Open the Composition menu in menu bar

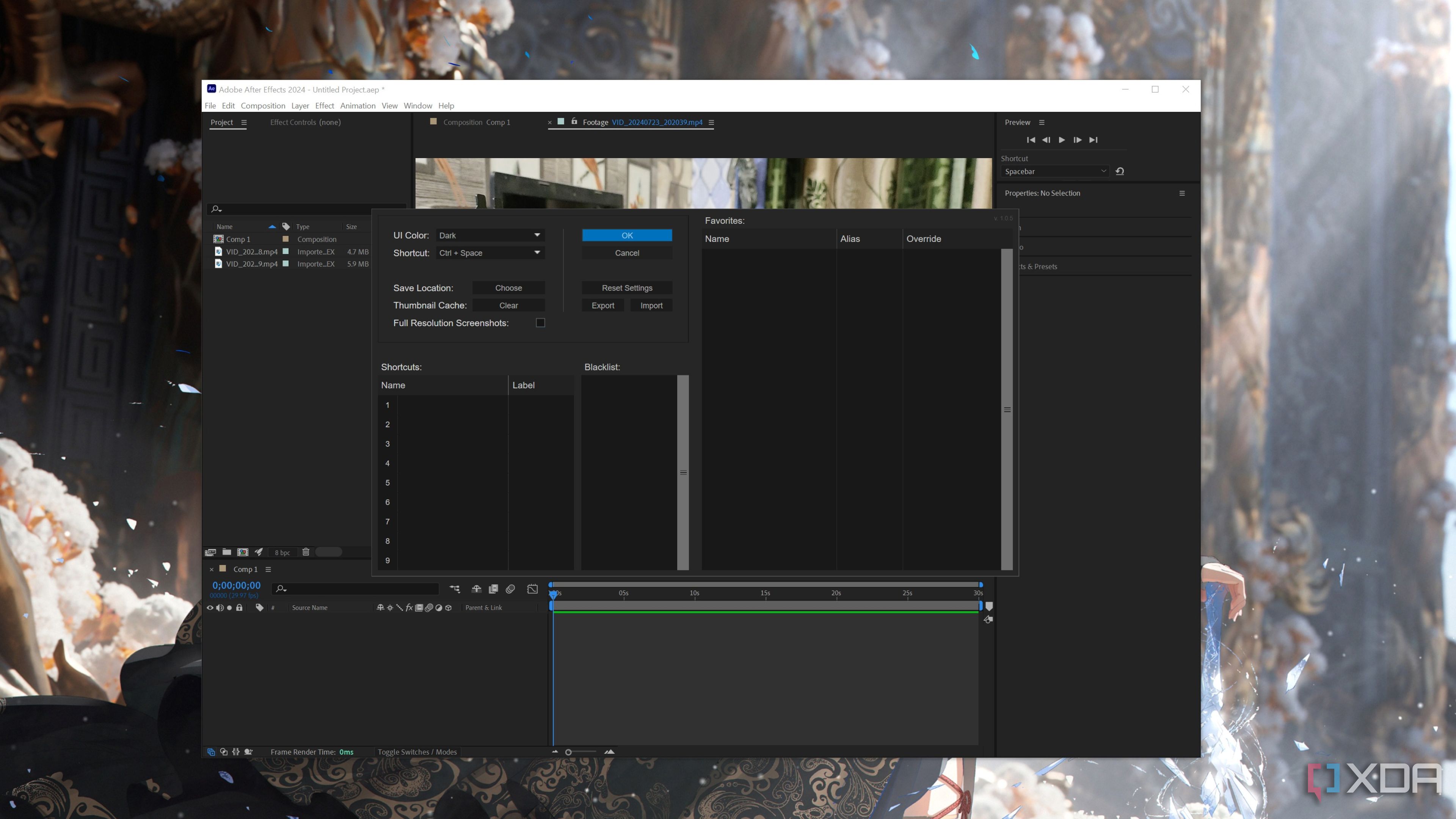click(x=263, y=106)
